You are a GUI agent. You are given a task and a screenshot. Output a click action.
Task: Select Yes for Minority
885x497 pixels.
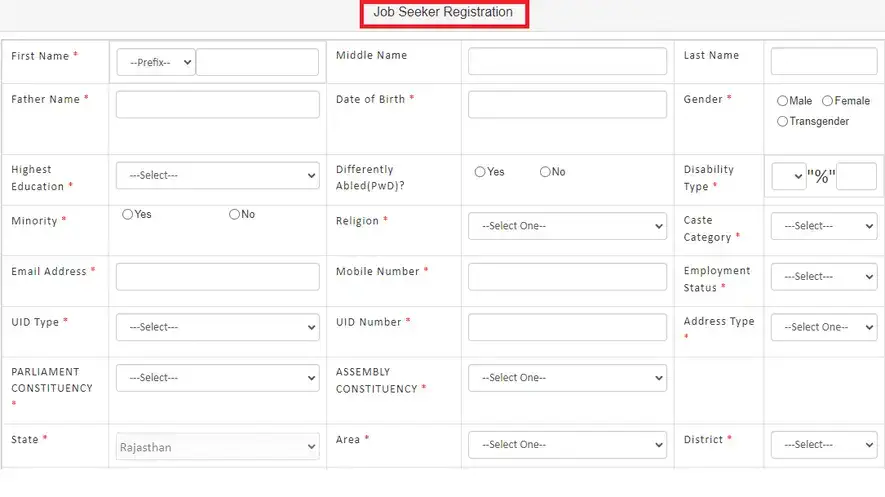point(128,214)
